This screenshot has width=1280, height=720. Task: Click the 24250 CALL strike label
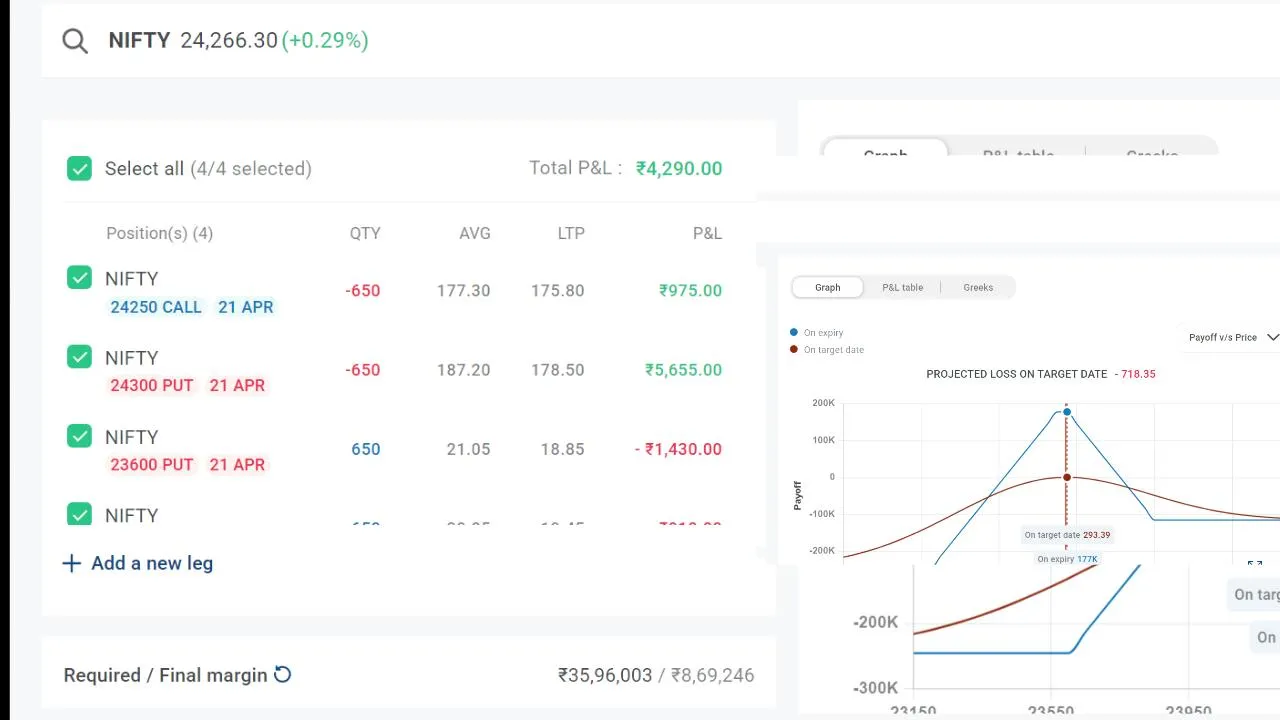coord(156,307)
